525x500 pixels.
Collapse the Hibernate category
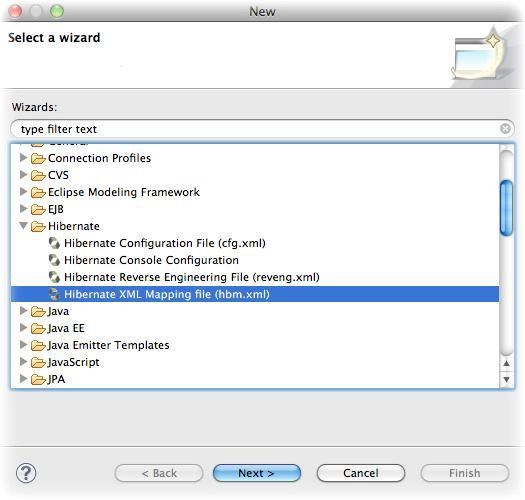23,226
